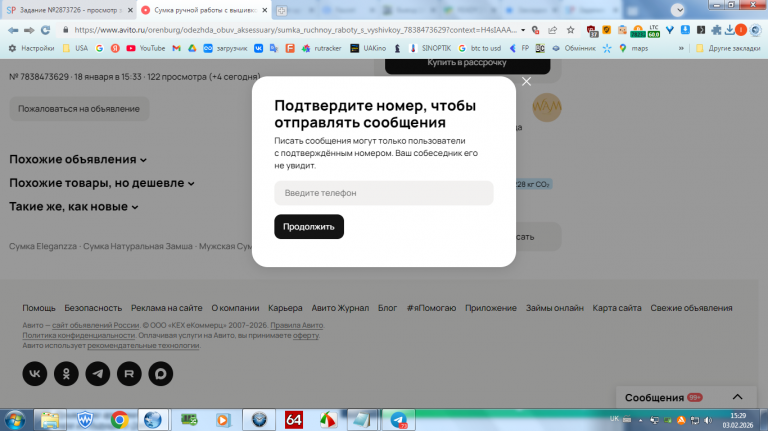Open Правила Авито link
The width and height of the screenshot is (768, 431).
297,325
